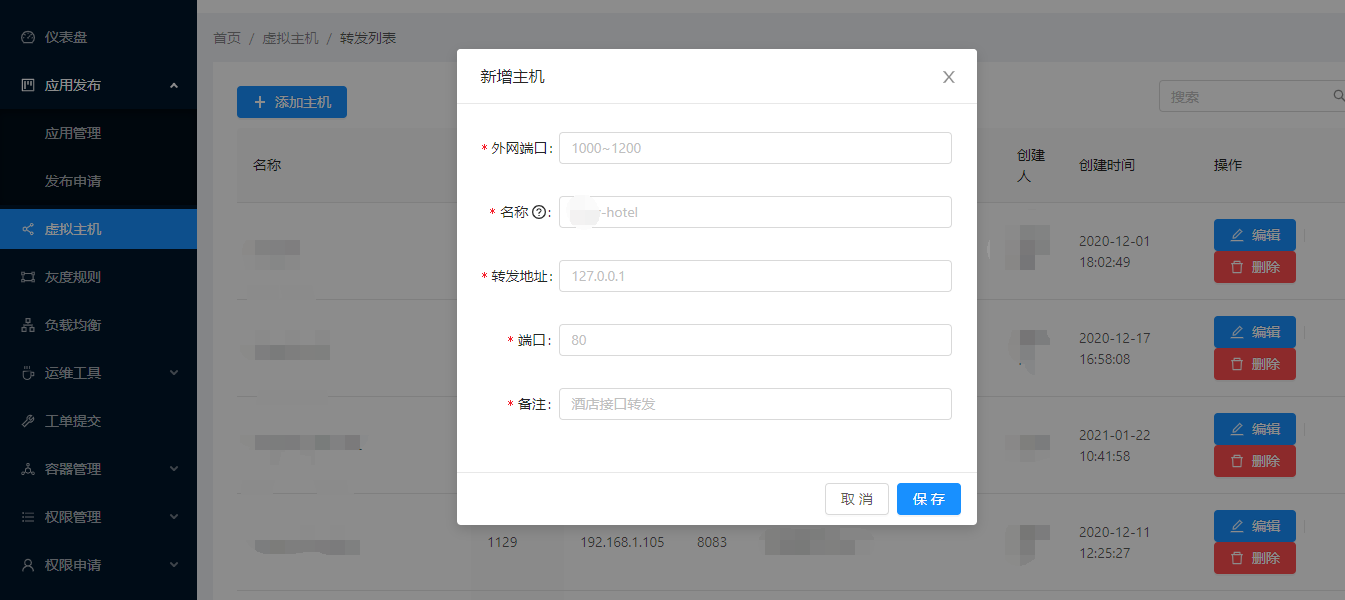Open 工单提交 in the sidebar
Viewport: 1345px width, 600px height.
pyautogui.click(x=98, y=421)
